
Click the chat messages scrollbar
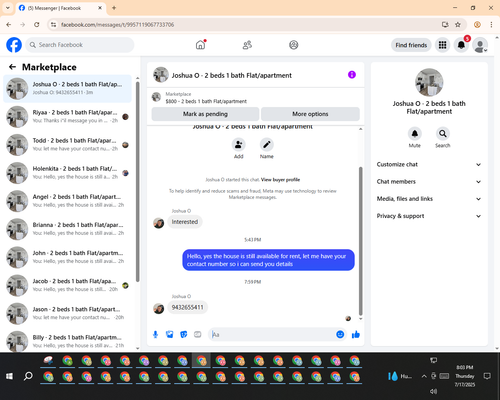coord(360,241)
